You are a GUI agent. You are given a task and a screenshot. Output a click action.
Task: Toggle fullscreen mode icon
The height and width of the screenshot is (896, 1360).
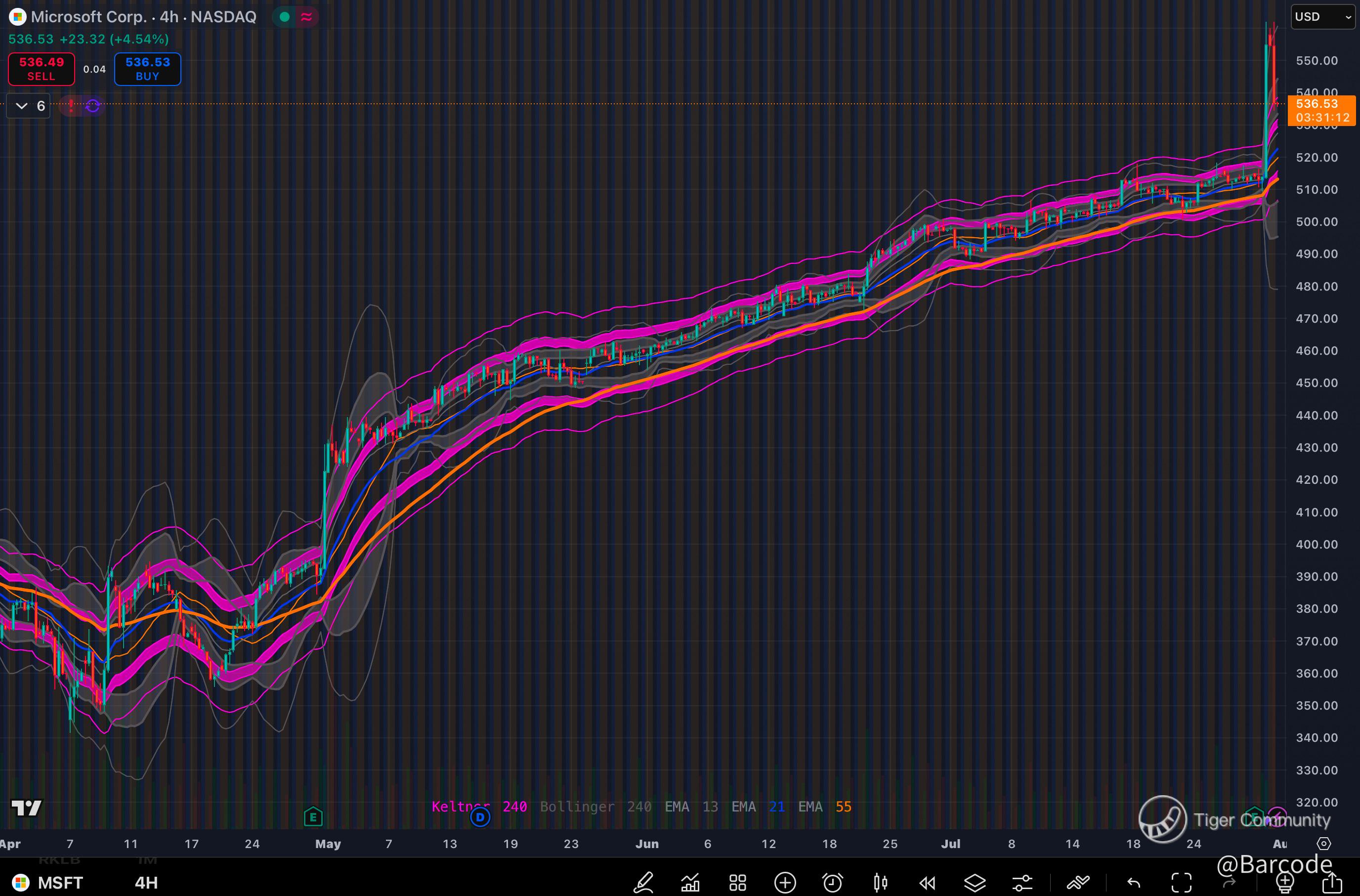click(1181, 883)
